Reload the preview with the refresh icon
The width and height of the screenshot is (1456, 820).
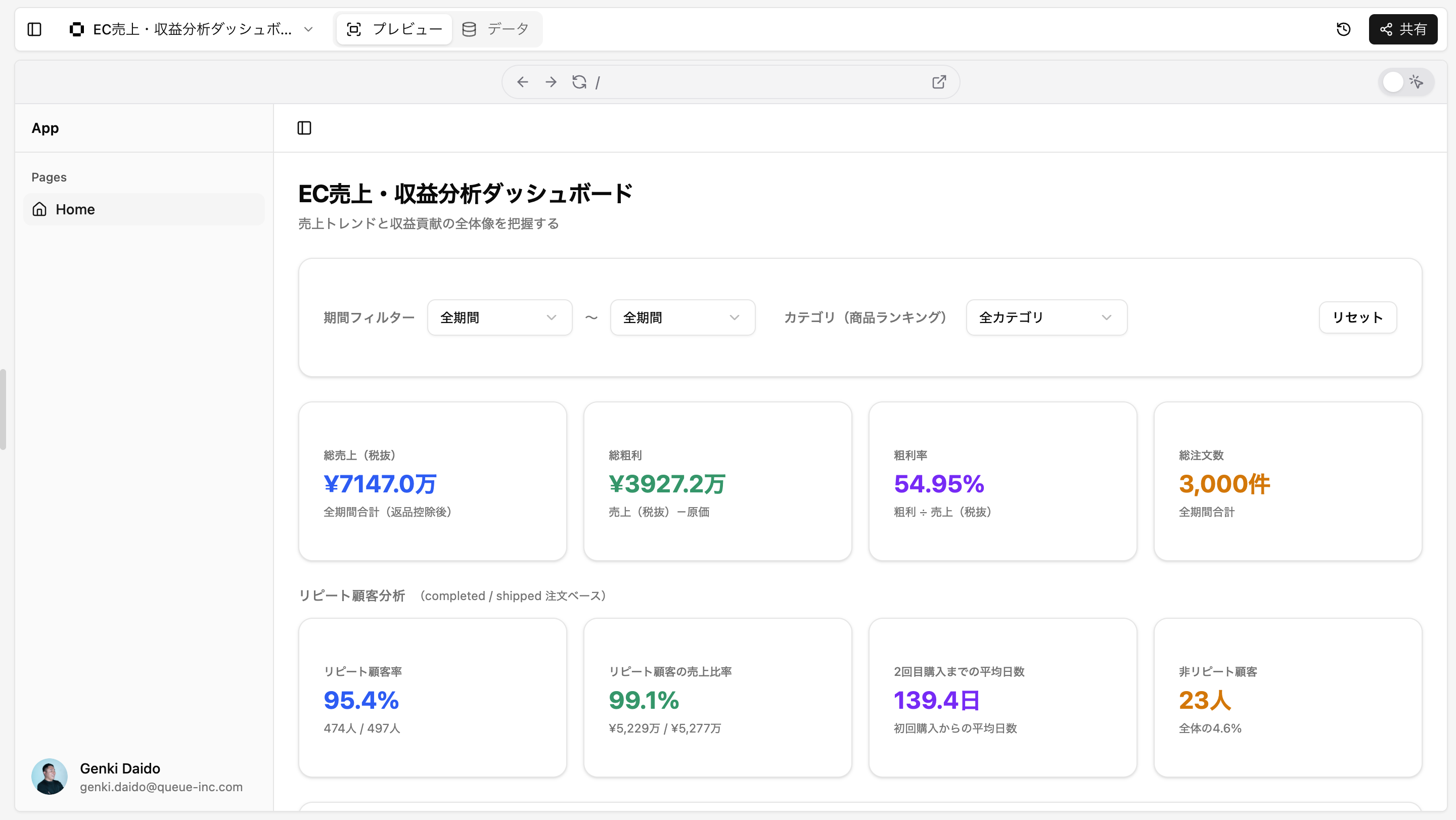(579, 82)
